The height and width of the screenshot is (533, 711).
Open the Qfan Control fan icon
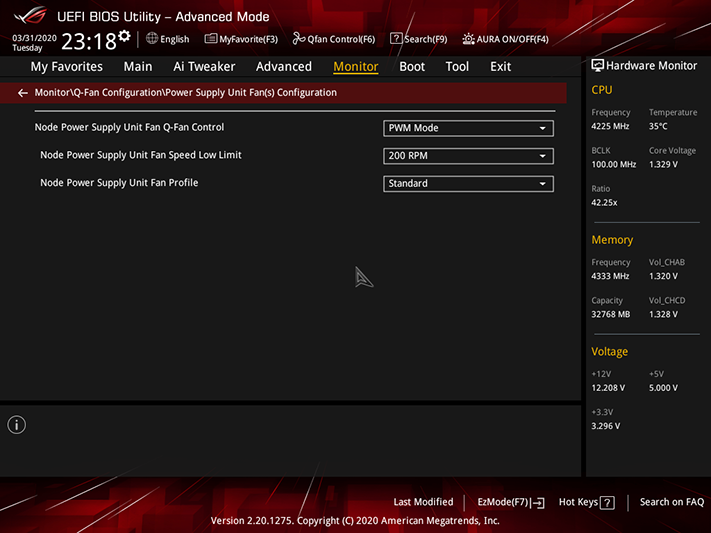(298, 39)
